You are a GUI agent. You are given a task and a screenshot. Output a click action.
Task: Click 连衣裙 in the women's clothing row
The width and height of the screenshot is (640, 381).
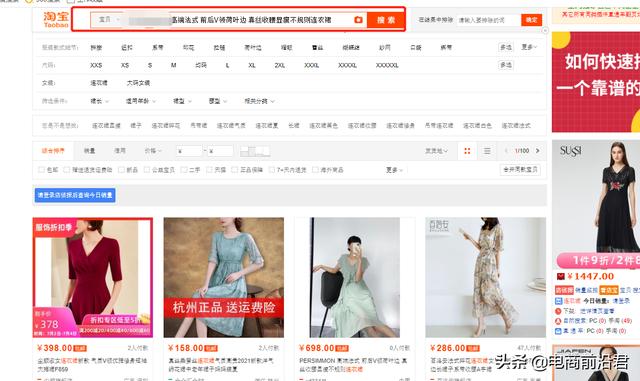coord(99,83)
